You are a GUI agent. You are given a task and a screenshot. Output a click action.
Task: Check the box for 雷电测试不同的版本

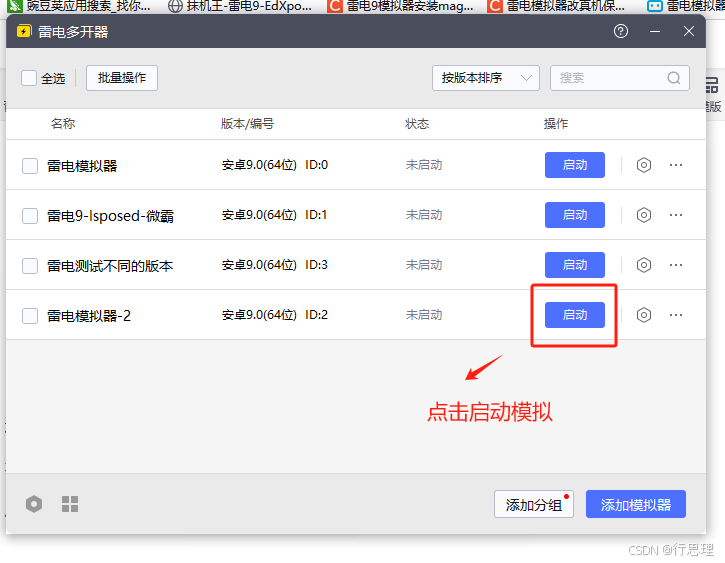(30, 266)
